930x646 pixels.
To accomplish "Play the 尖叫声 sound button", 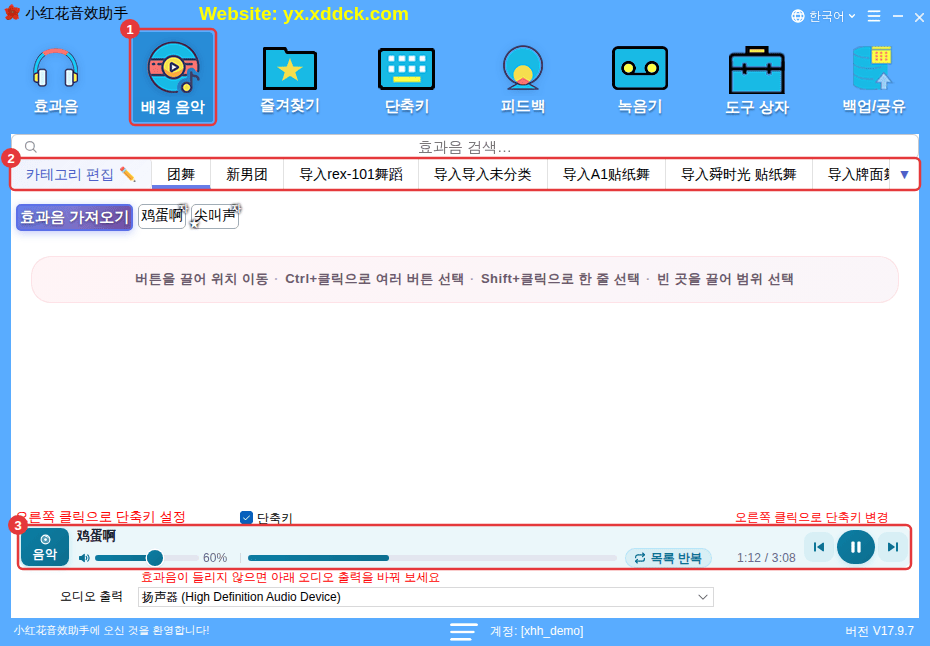I will pyautogui.click(x=215, y=216).
